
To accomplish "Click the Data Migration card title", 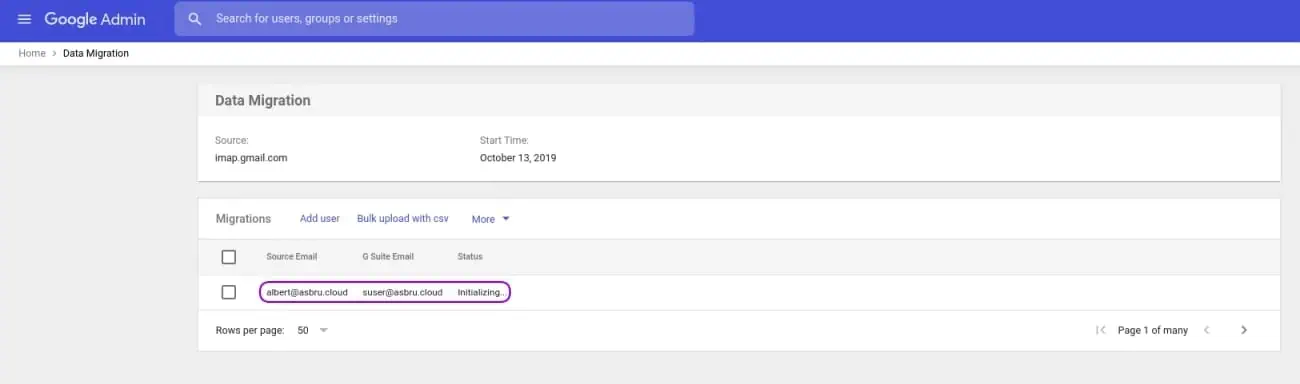I will (x=263, y=101).
